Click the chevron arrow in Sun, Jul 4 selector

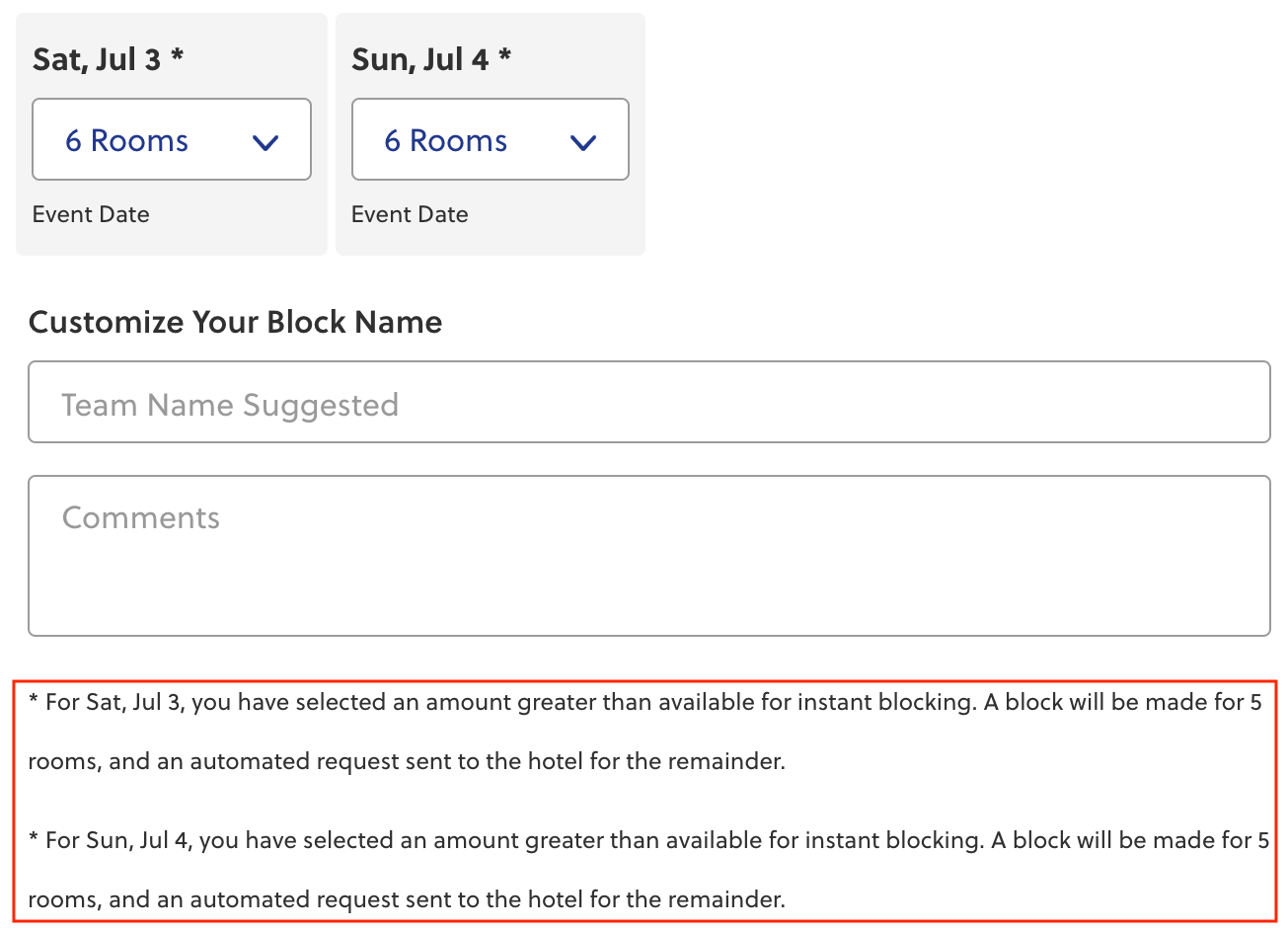(x=583, y=142)
